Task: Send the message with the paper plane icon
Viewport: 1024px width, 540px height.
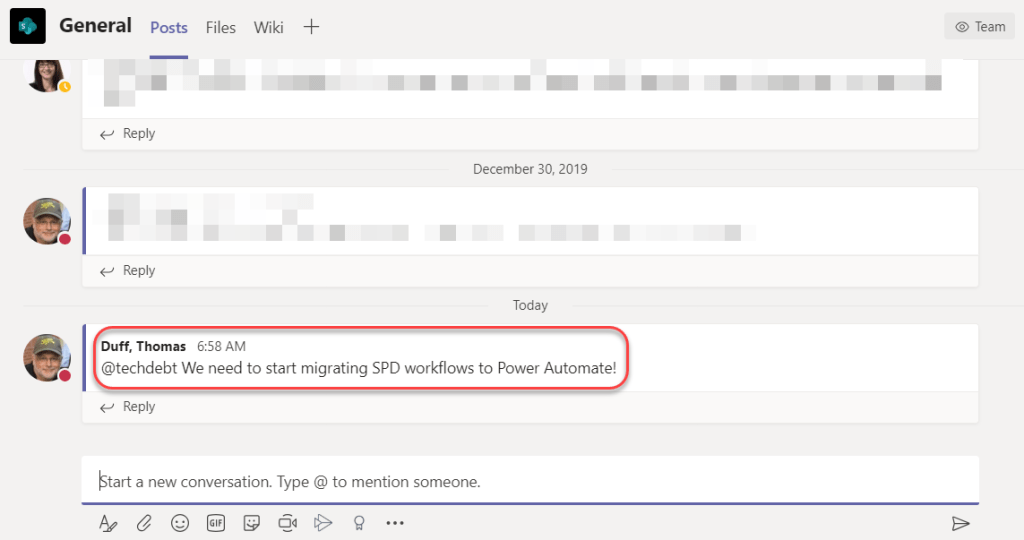Action: (x=960, y=523)
